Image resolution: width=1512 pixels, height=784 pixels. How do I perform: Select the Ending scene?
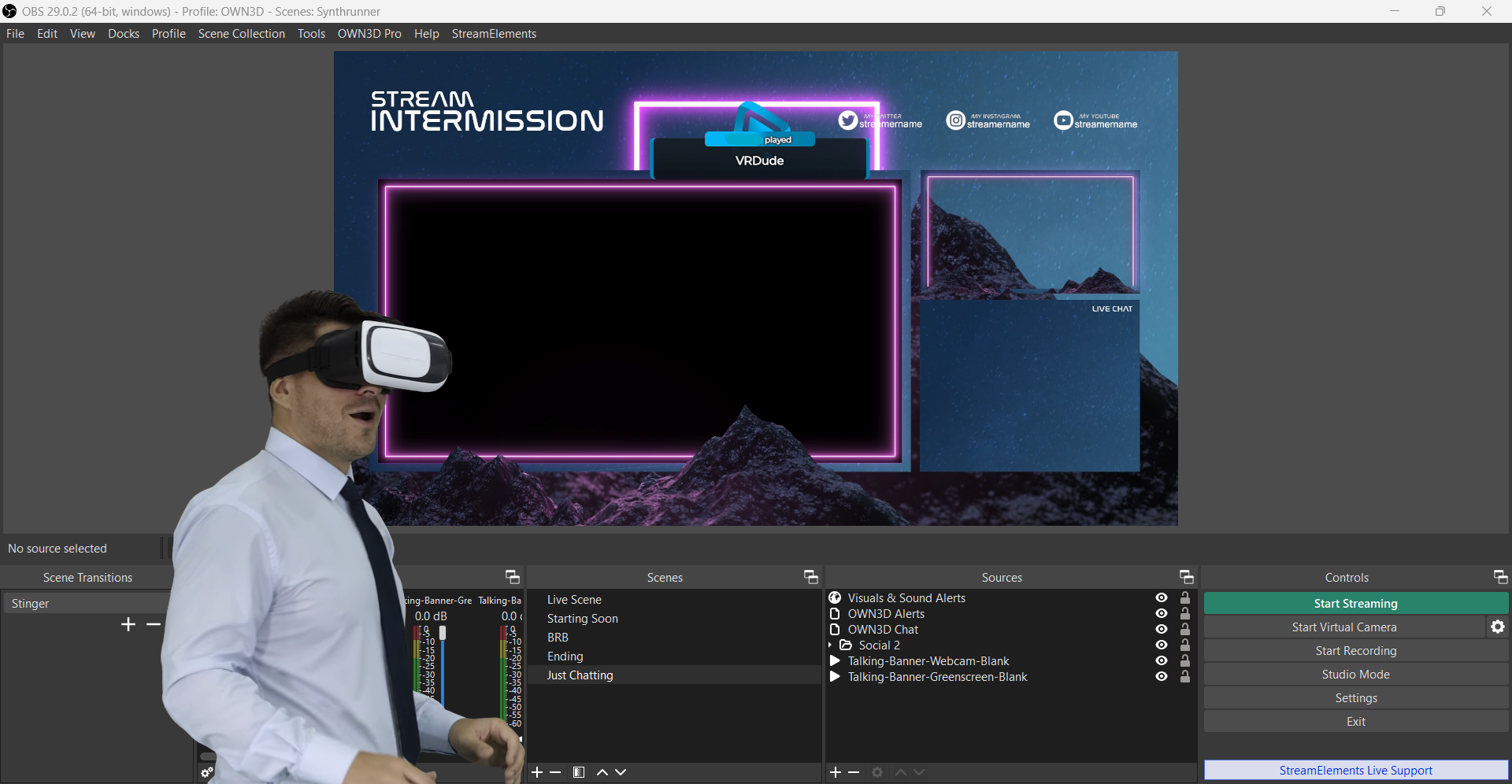(674, 656)
